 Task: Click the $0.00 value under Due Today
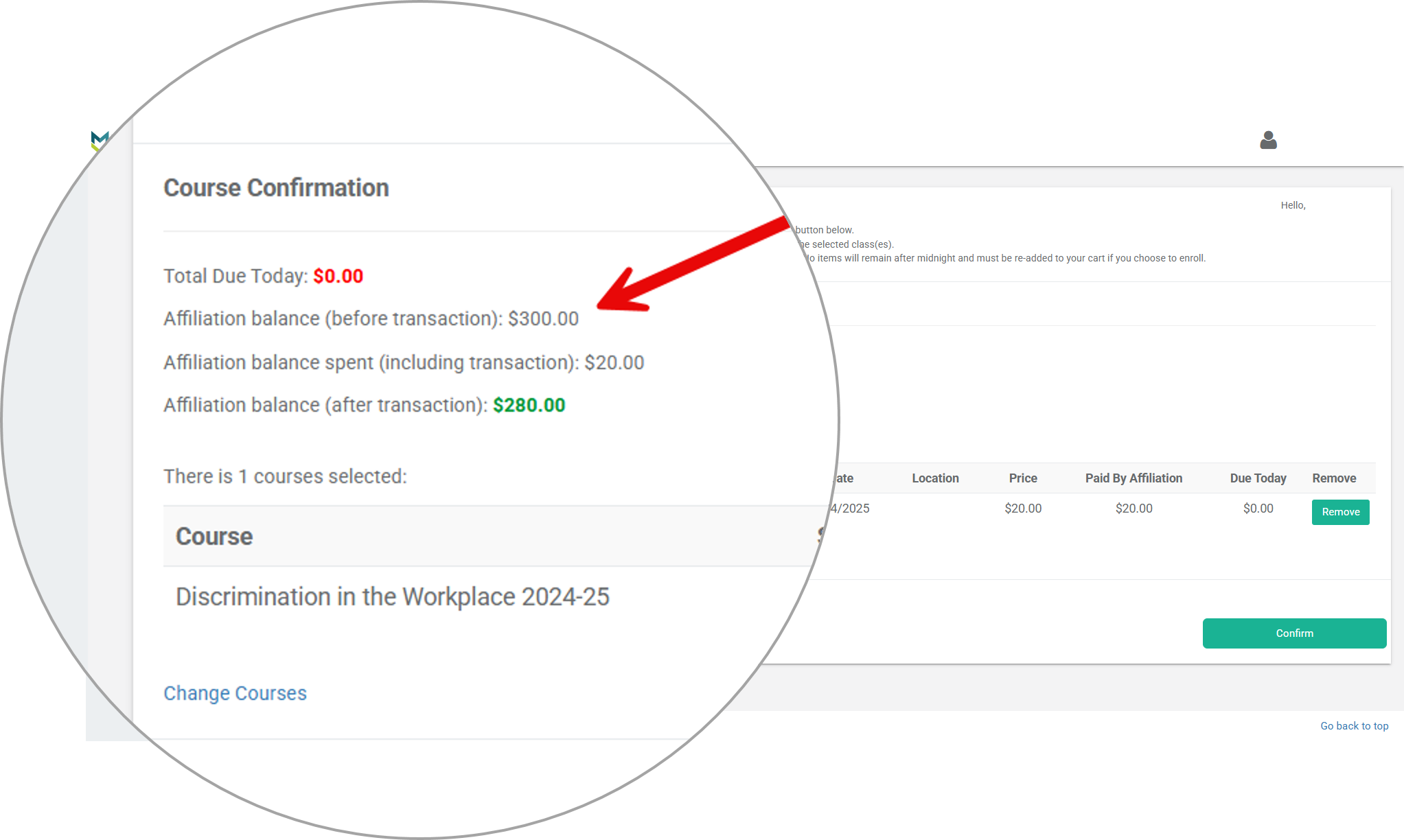click(1258, 509)
